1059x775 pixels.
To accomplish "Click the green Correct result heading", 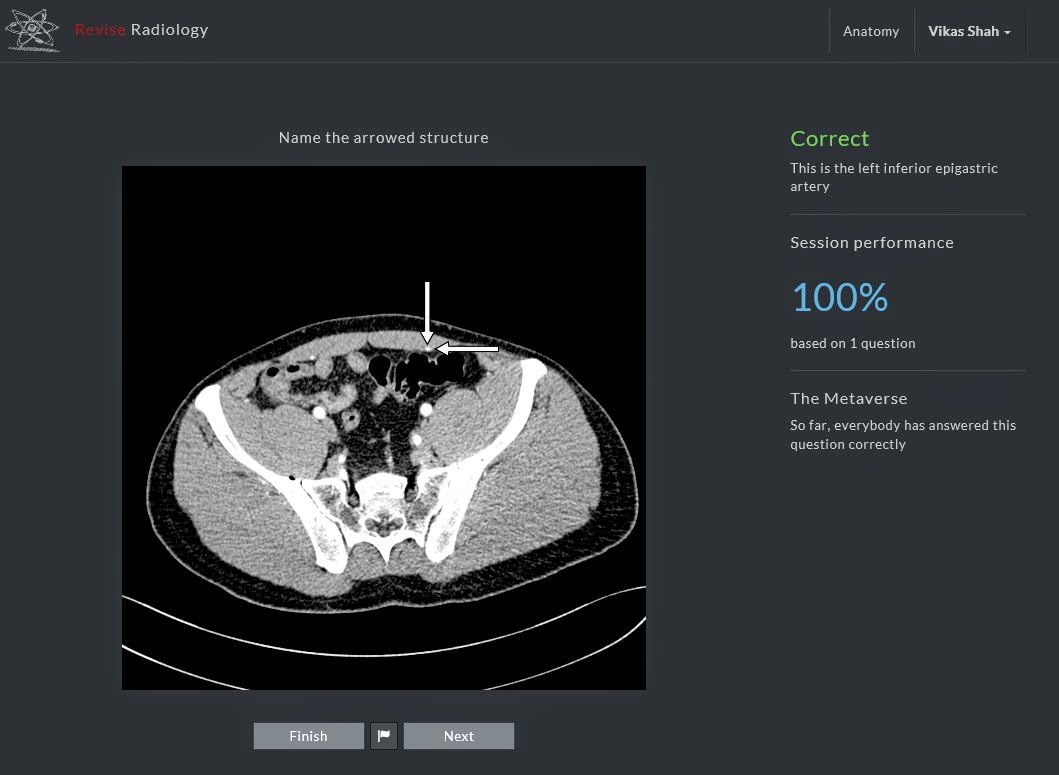I will coord(829,139).
